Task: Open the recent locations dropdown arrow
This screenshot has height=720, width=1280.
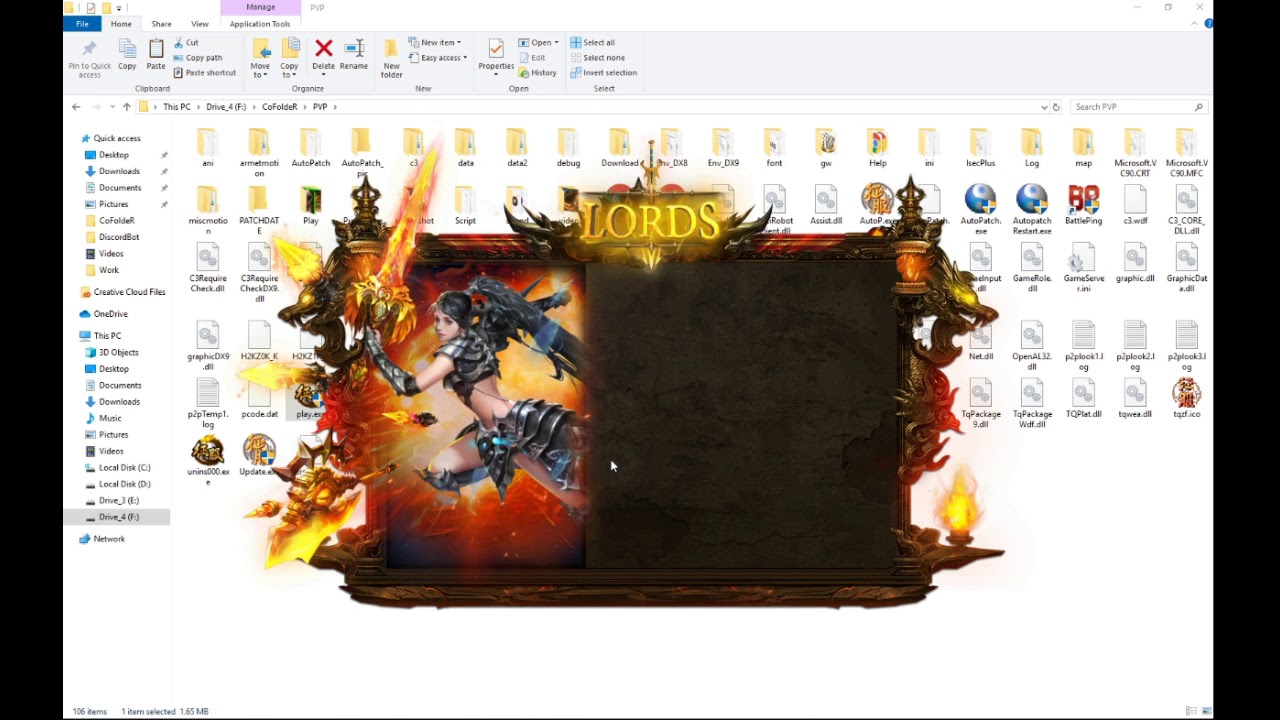Action: tap(112, 107)
